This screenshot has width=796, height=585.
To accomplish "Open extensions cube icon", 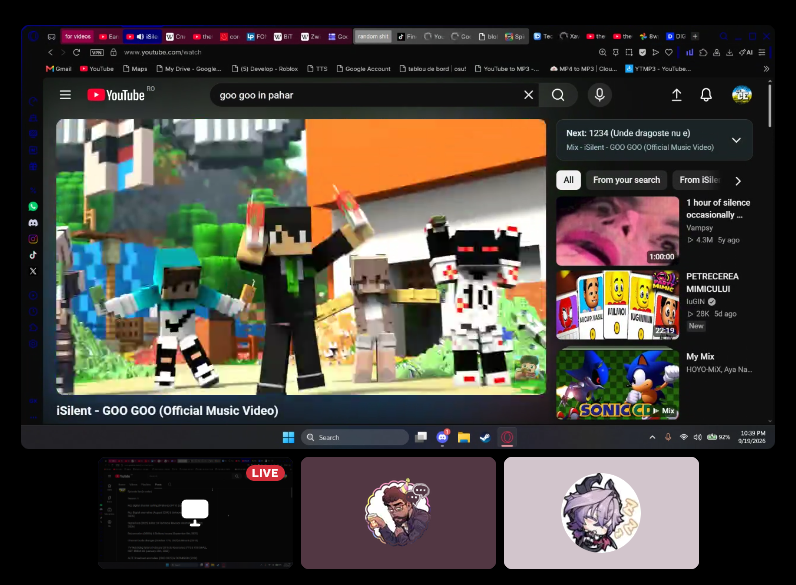I will coord(703,52).
